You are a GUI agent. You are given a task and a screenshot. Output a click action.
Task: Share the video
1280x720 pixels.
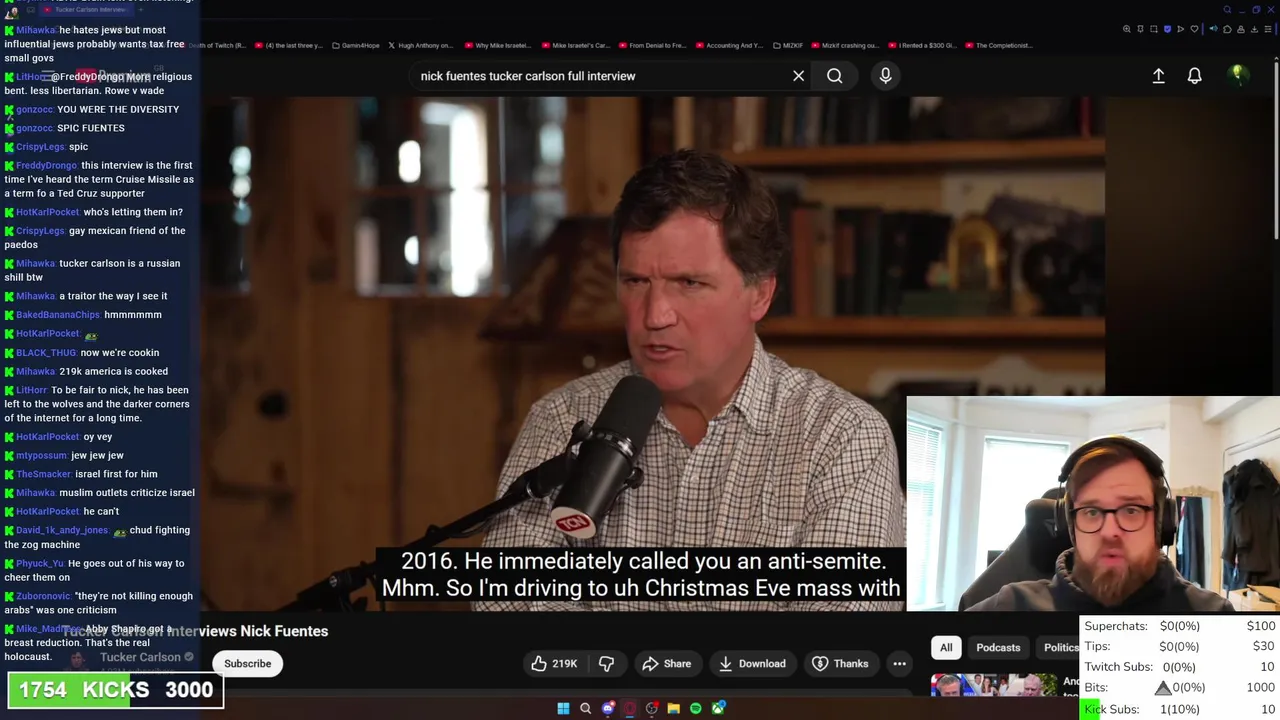coord(667,663)
